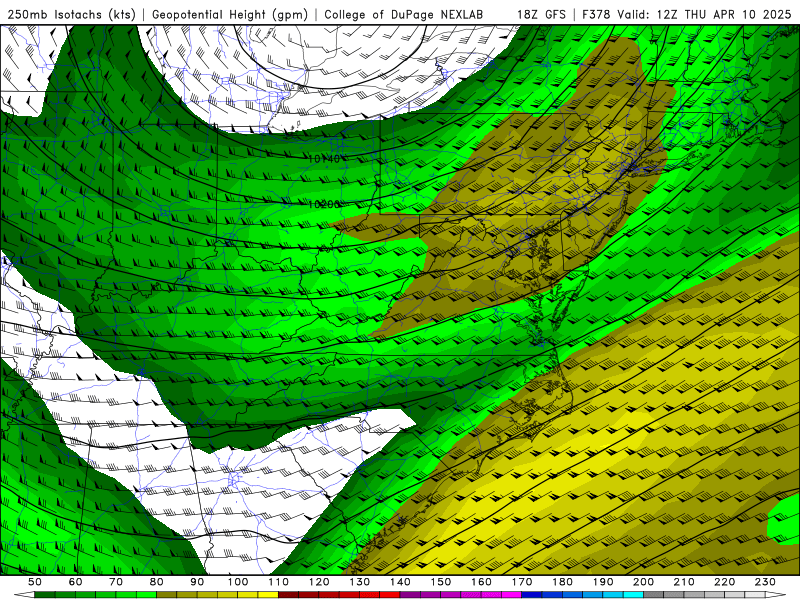Click the 180 kt legend value
The image size is (800, 600).
[x=562, y=582]
